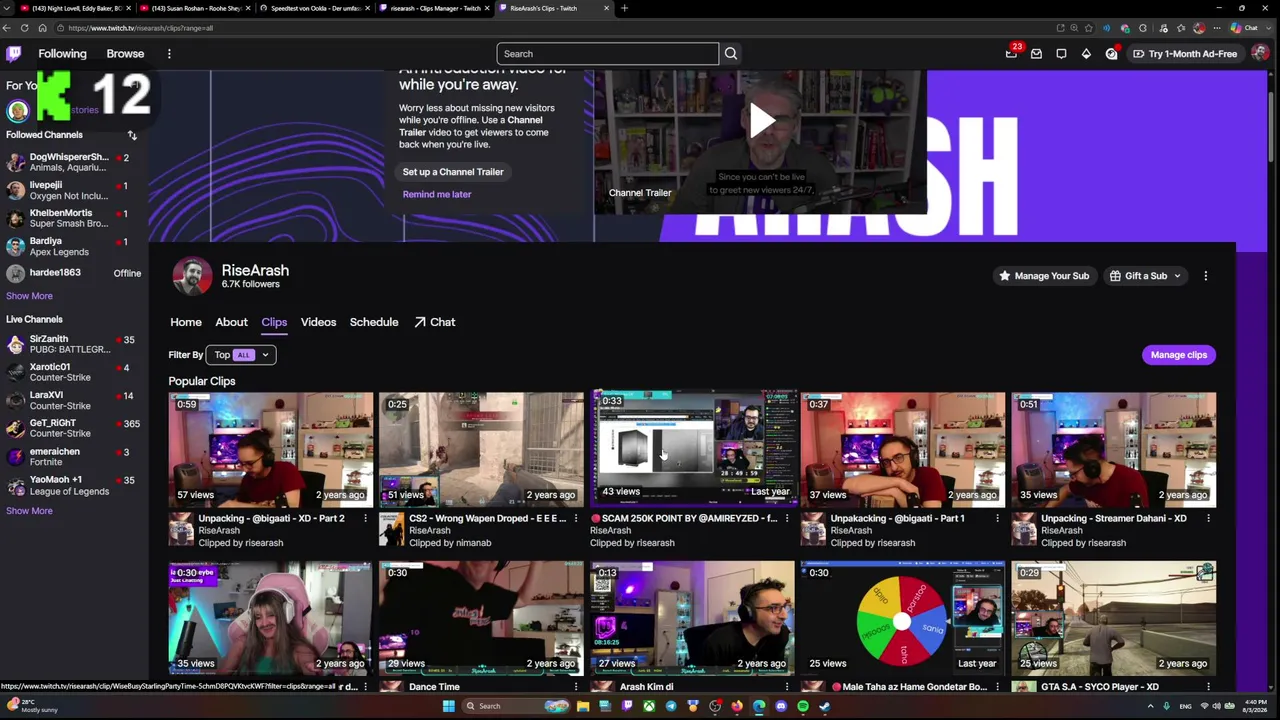Viewport: 1280px width, 720px height.
Task: Click the browser address bar URL
Action: tap(141, 28)
